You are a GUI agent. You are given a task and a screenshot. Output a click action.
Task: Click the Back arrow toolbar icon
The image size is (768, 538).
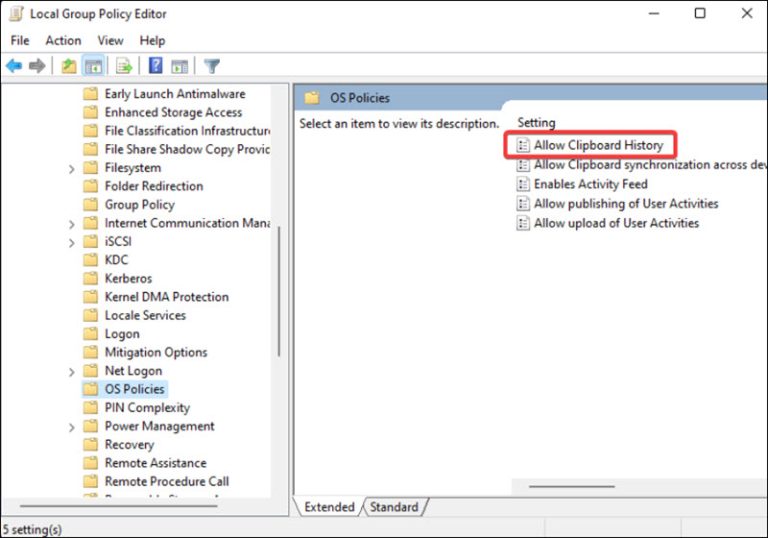14,66
